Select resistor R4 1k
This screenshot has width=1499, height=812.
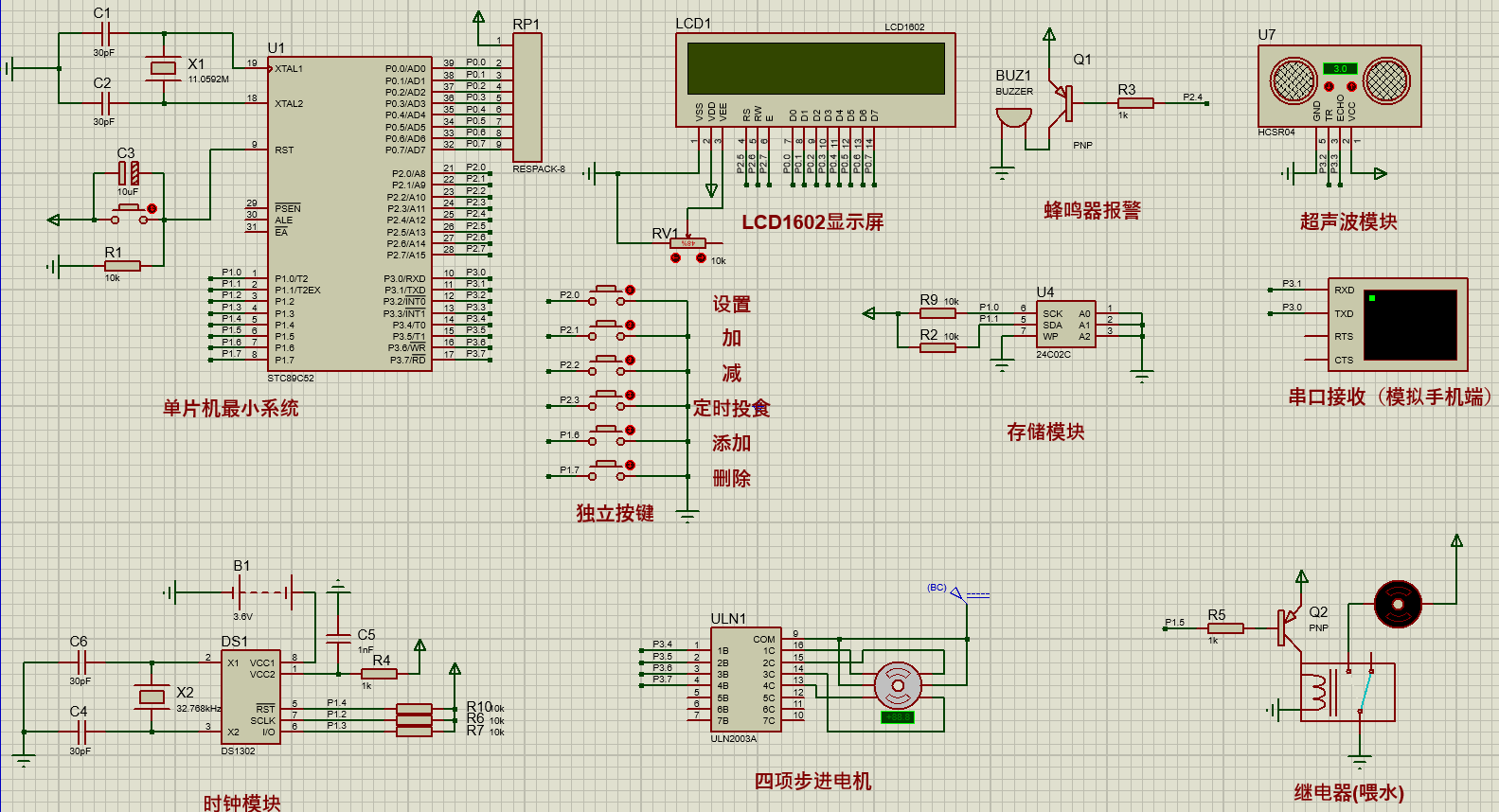[379, 673]
